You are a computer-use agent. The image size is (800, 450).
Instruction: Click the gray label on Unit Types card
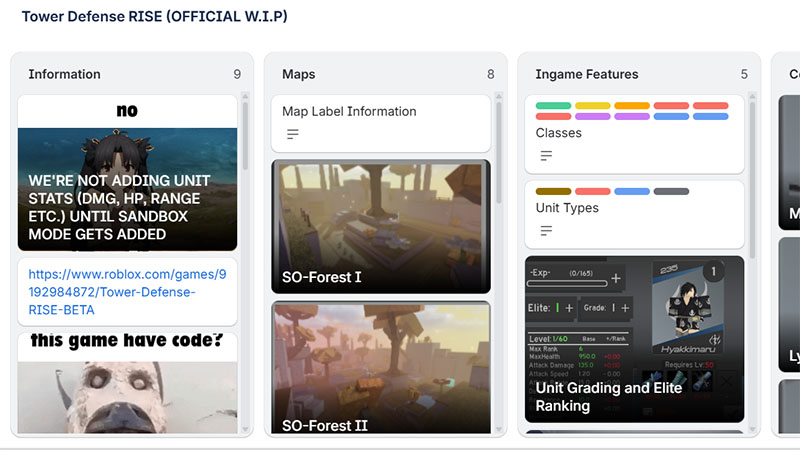[x=671, y=191]
